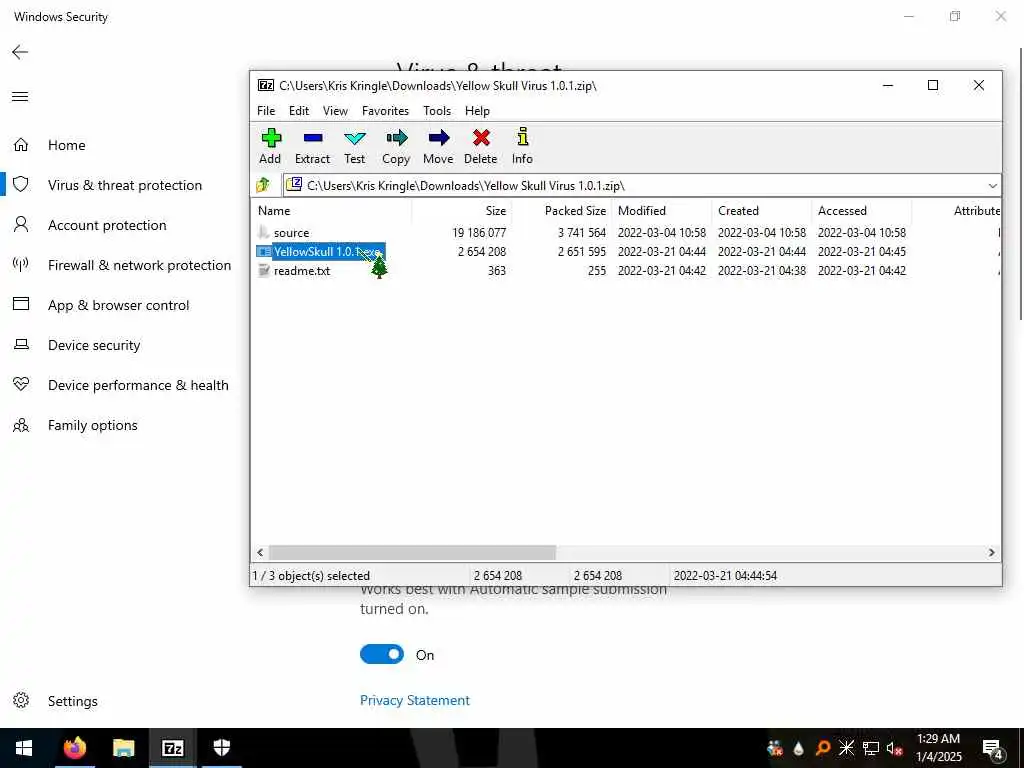Screen dimensions: 1024x768
Task: Open the View menu in 7-Zip
Action: tap(336, 111)
